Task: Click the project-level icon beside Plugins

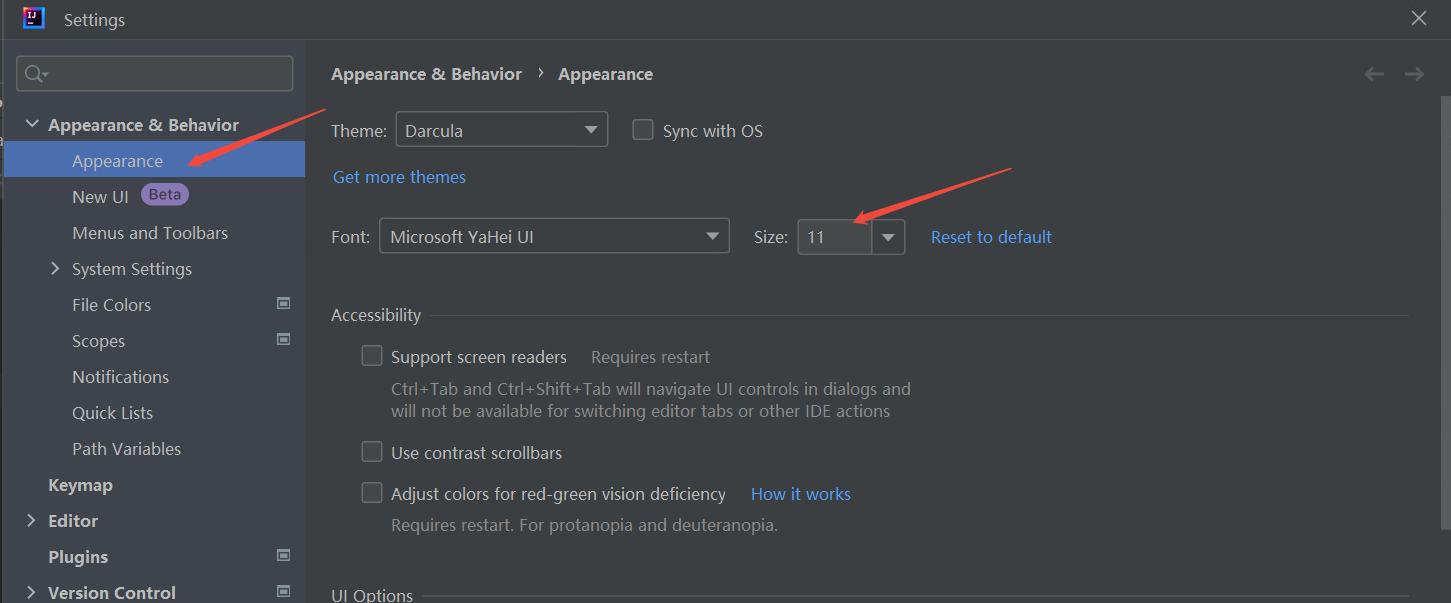Action: tap(283, 556)
